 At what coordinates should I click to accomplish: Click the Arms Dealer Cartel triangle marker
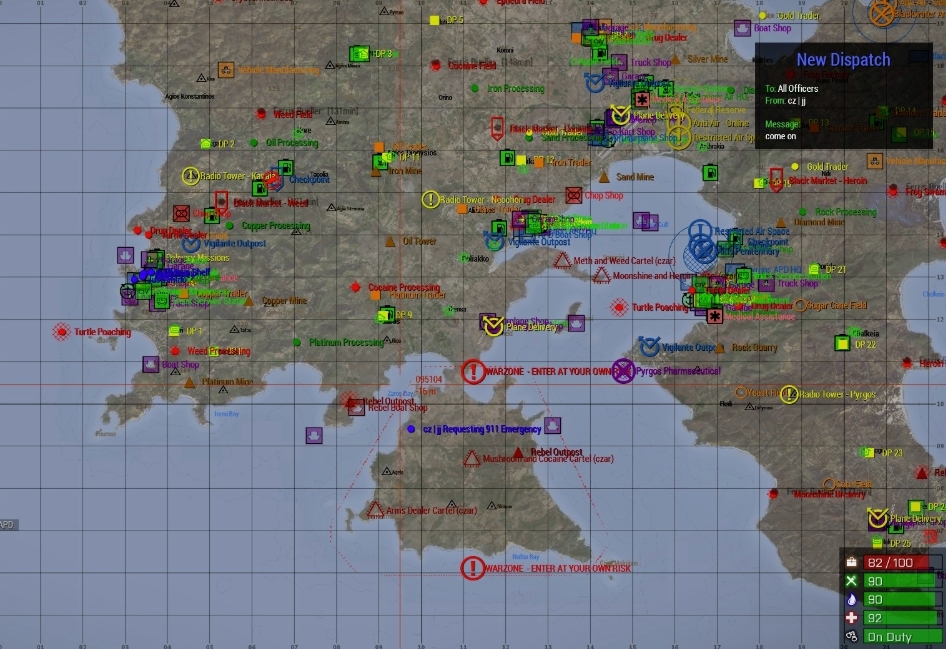(x=375, y=510)
